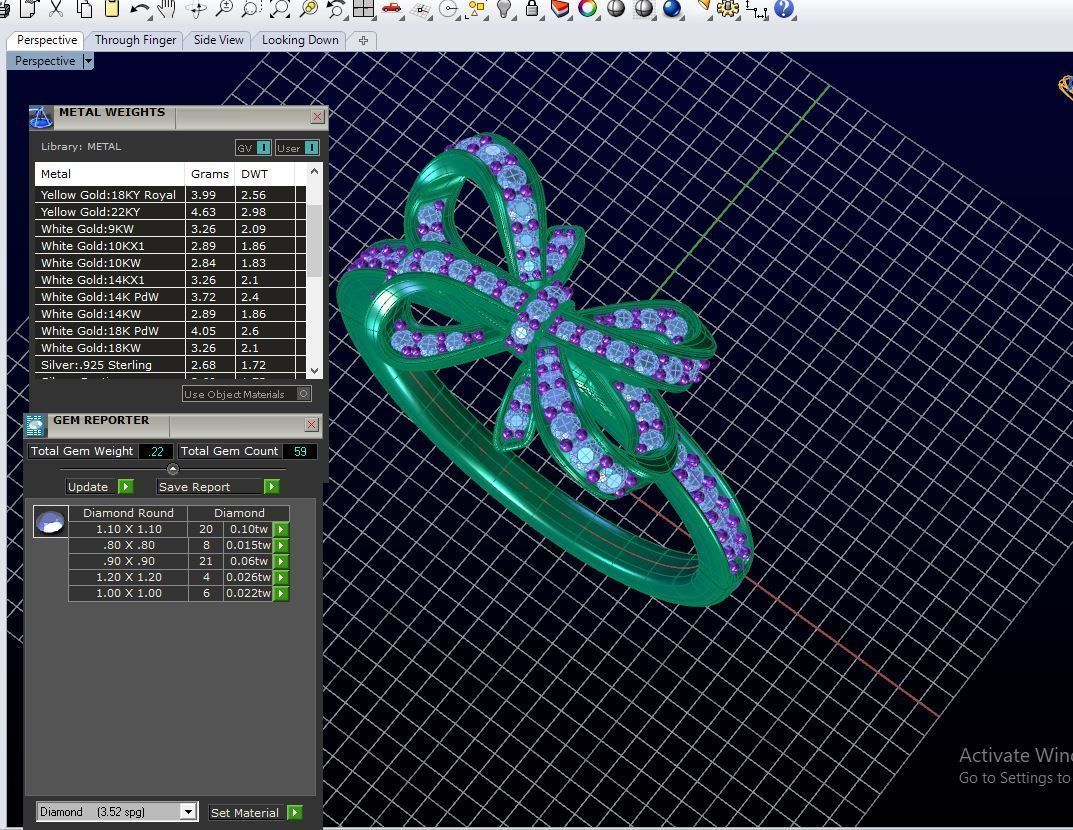Click the metal list scroll down arrow
1073x830 pixels.
click(314, 370)
